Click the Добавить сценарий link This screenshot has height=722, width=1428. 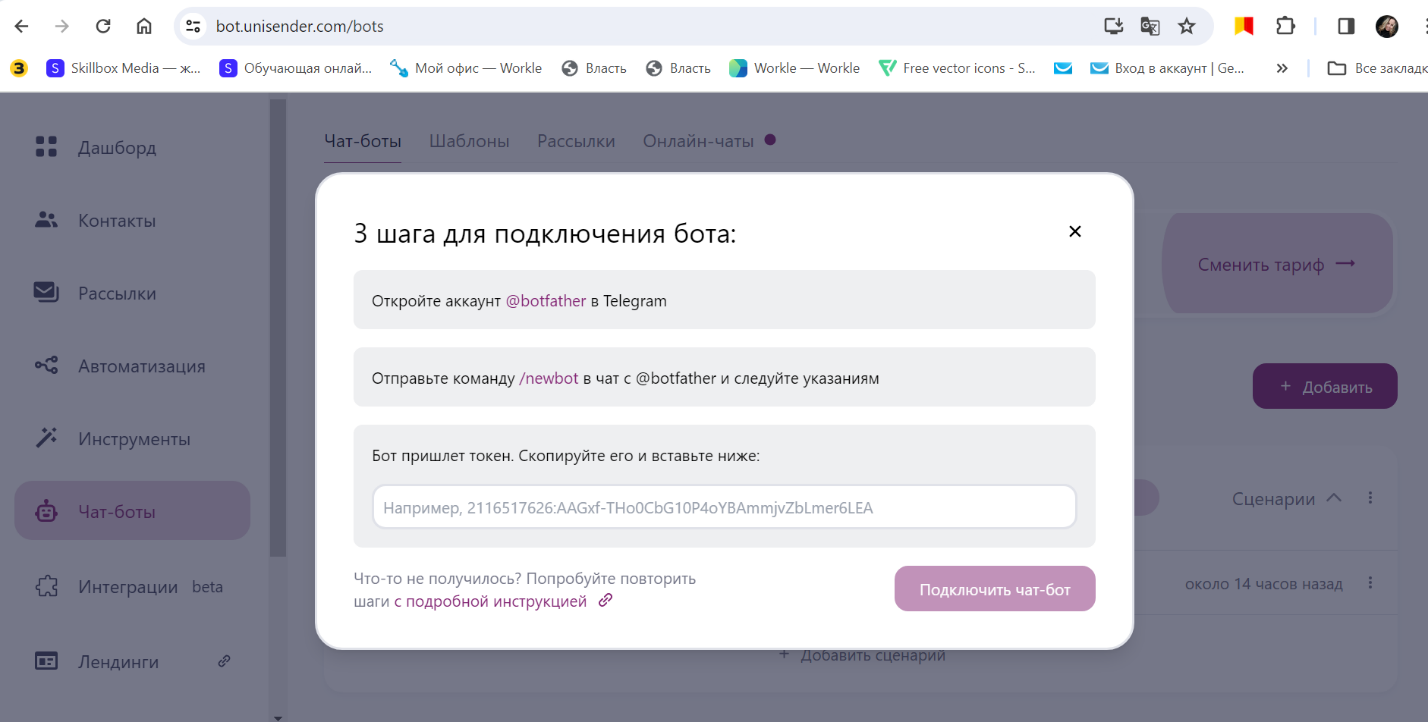tap(862, 656)
